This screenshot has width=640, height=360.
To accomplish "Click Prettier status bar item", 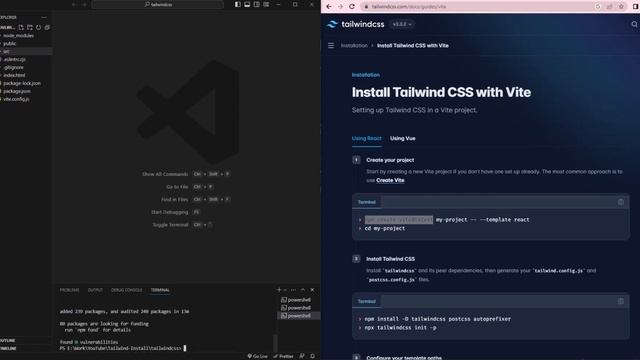I will tap(283, 356).
